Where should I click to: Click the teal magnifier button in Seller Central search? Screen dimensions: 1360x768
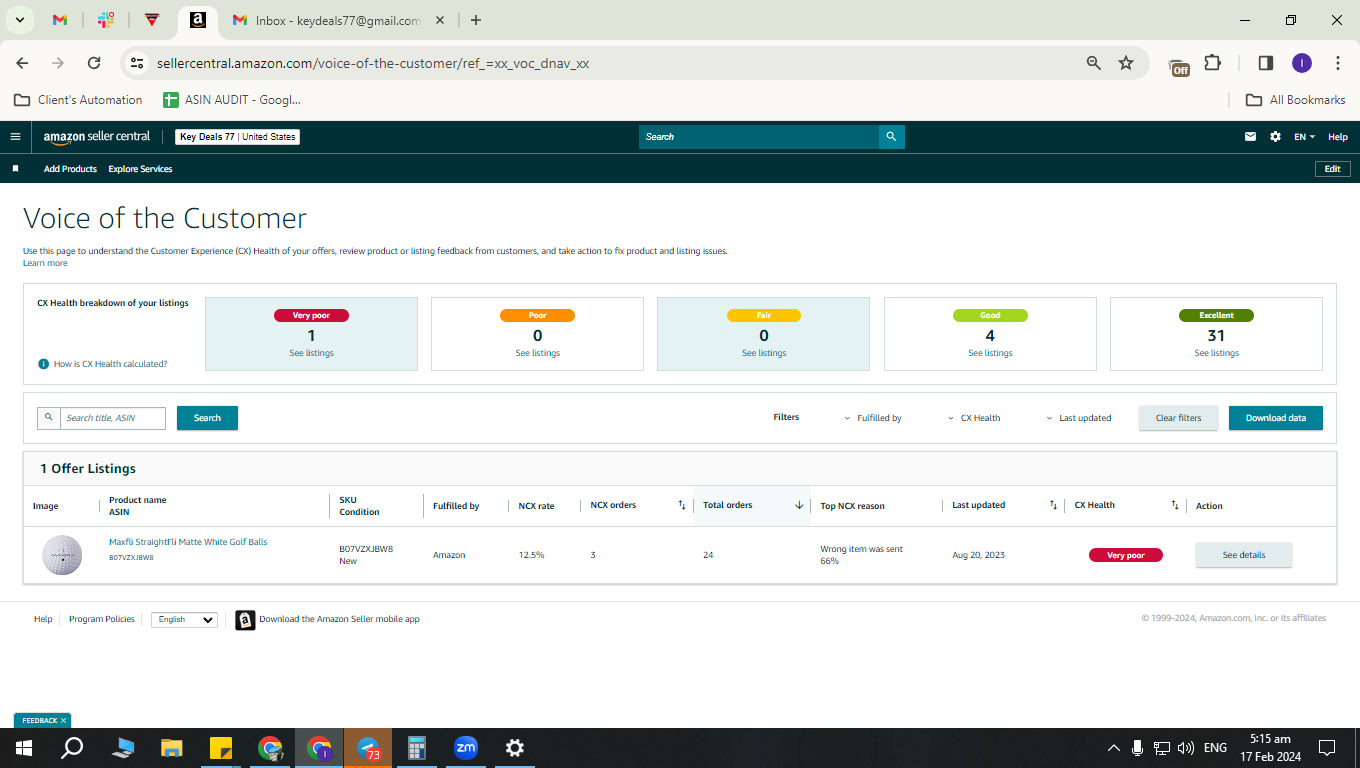[892, 137]
